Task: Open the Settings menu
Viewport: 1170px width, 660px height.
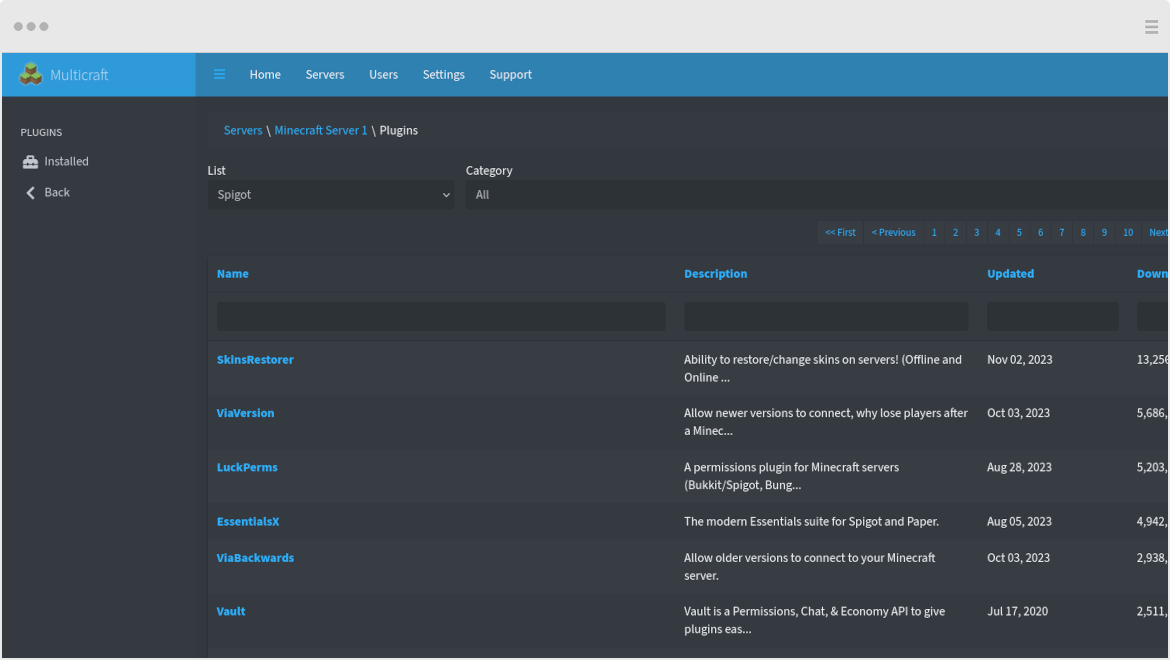Action: point(443,75)
